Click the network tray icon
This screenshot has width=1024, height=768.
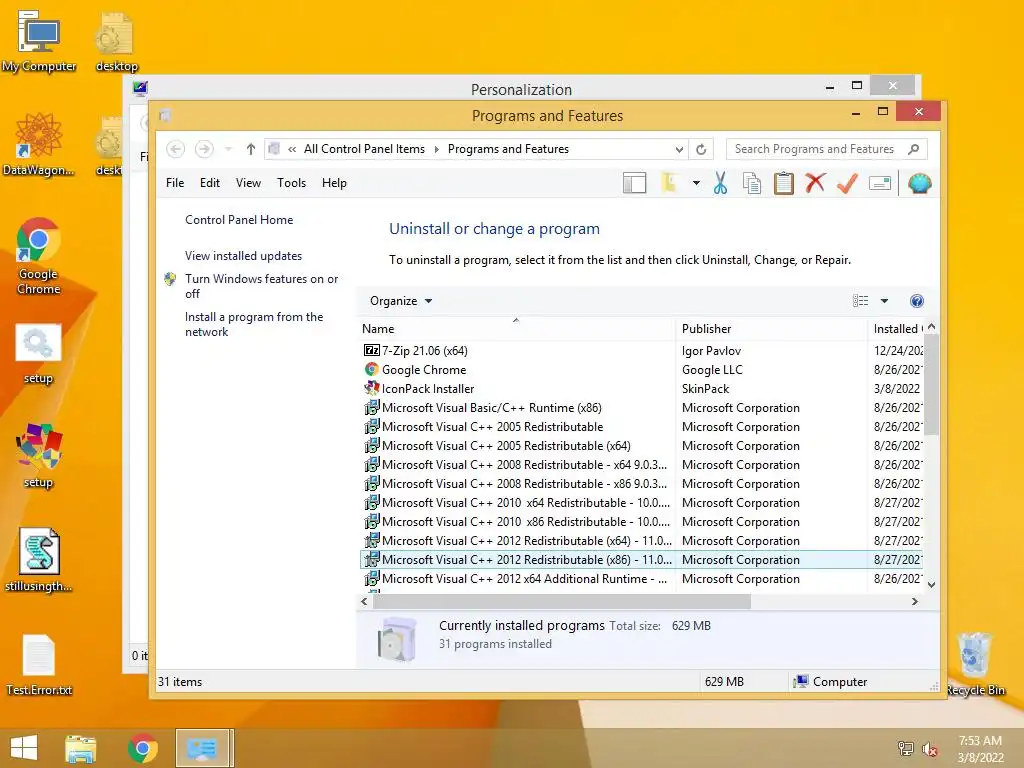906,749
